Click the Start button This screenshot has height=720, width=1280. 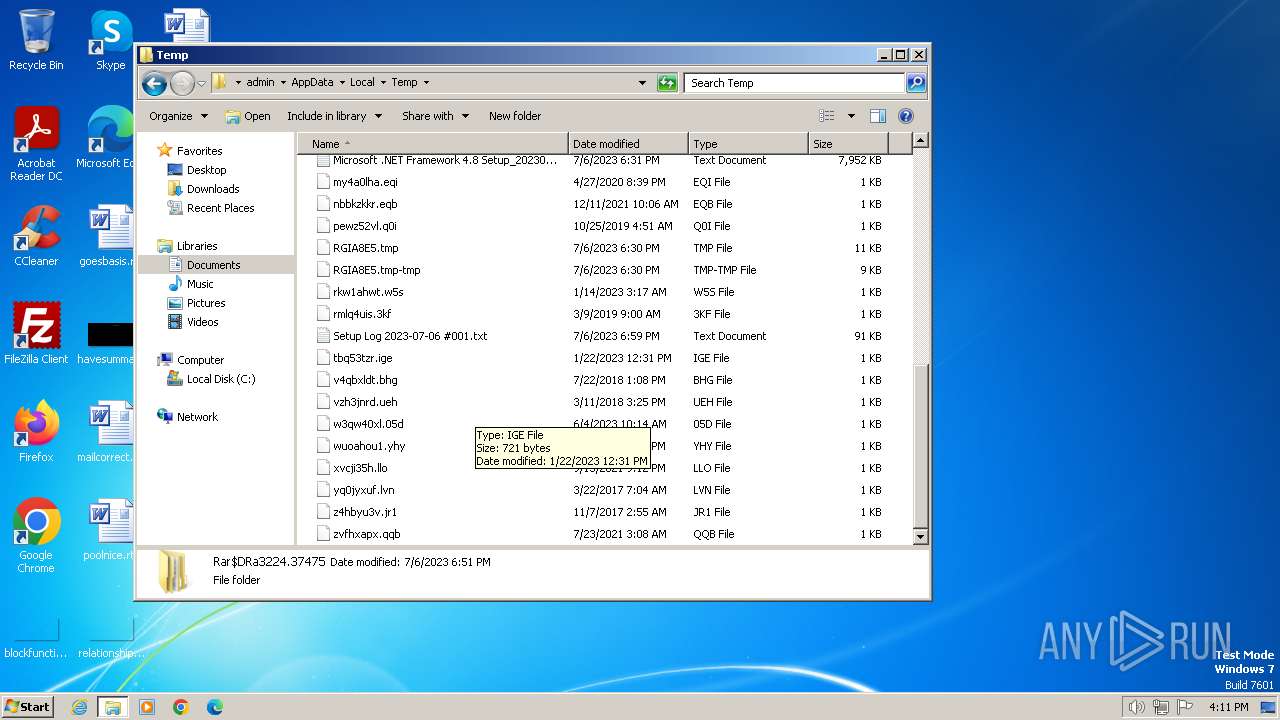click(x=28, y=706)
